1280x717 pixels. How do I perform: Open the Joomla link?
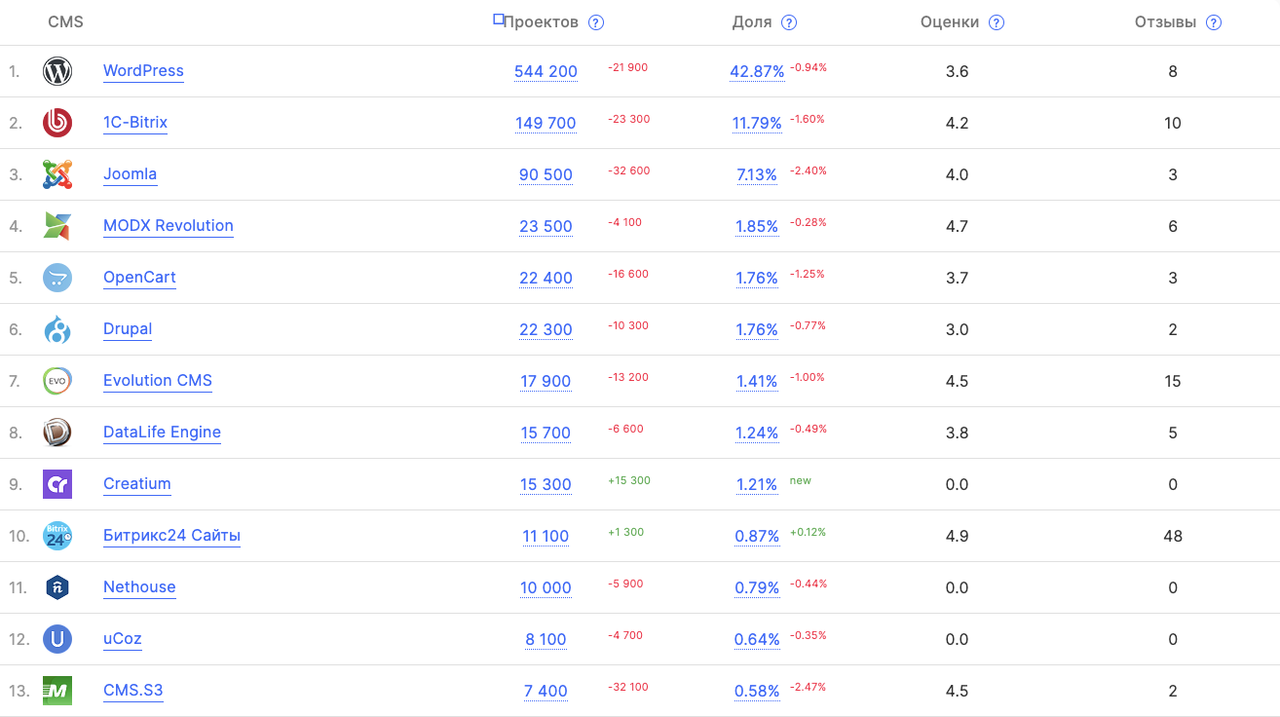(130, 174)
